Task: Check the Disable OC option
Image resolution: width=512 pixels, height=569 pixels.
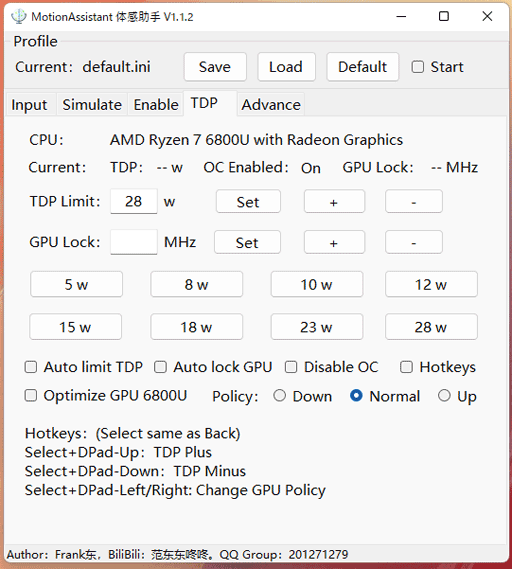Action: pos(291,367)
